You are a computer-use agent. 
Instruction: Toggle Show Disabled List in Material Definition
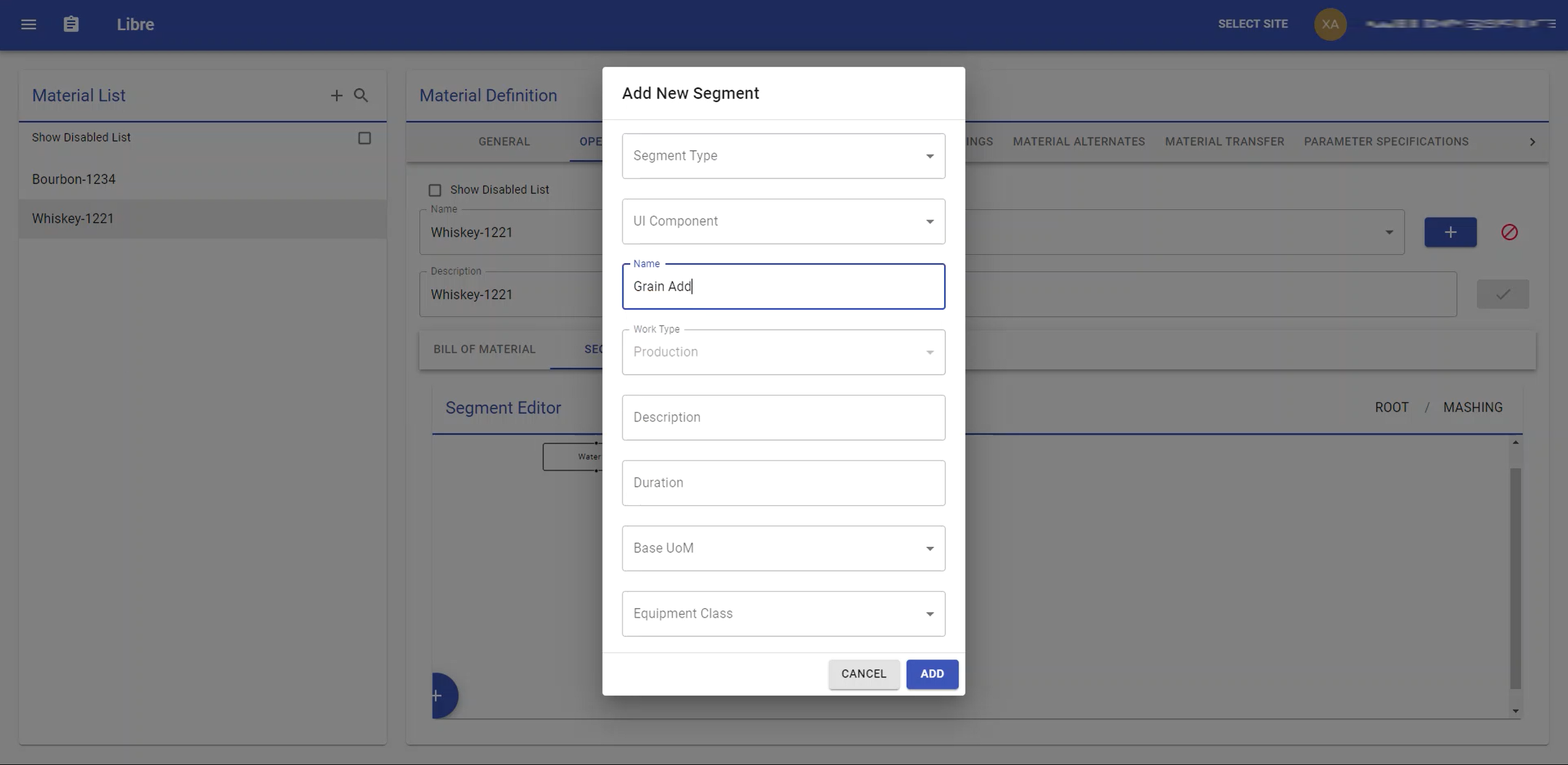(x=435, y=190)
